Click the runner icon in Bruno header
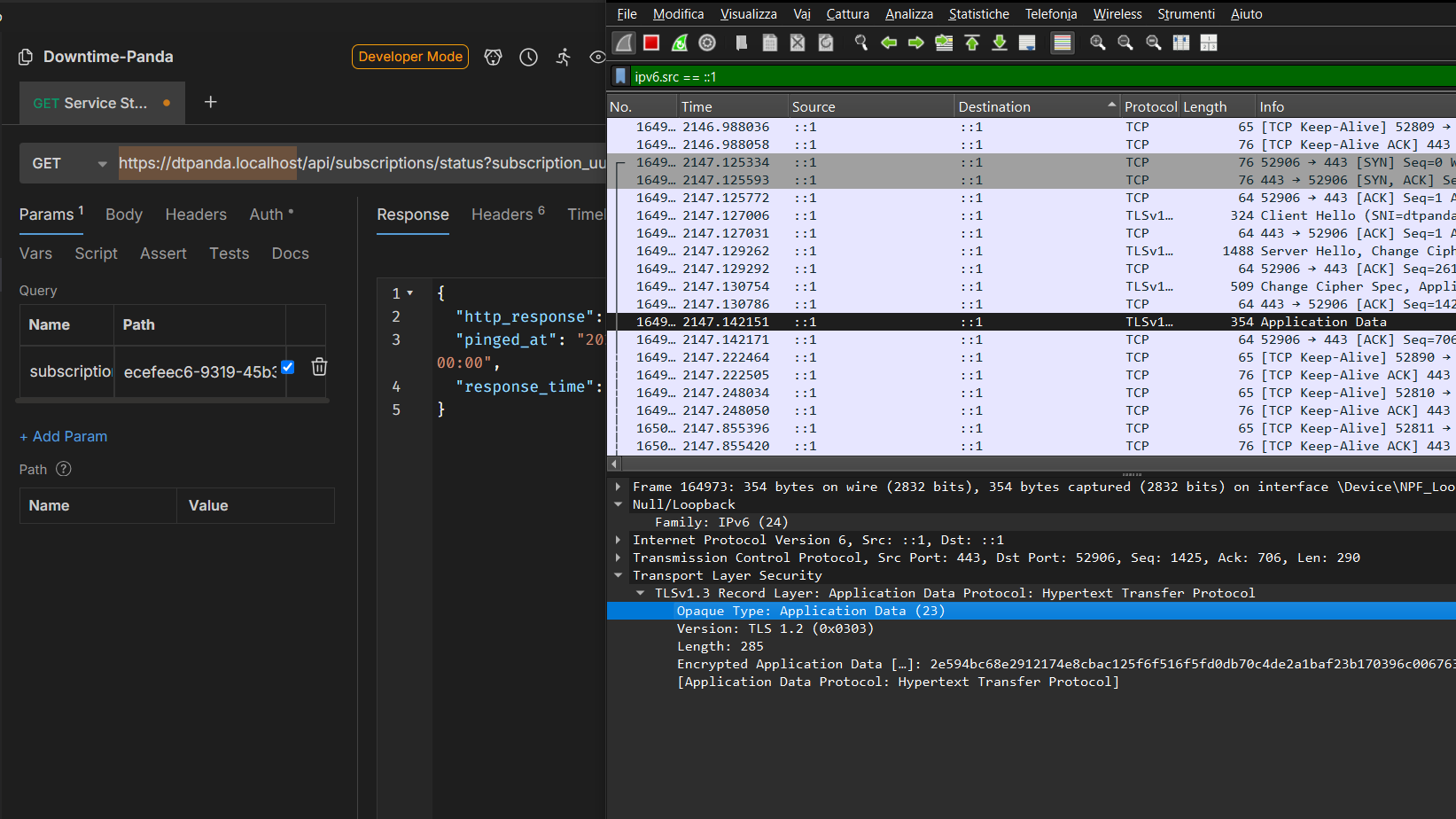Viewport: 1456px width, 819px height. (x=564, y=57)
